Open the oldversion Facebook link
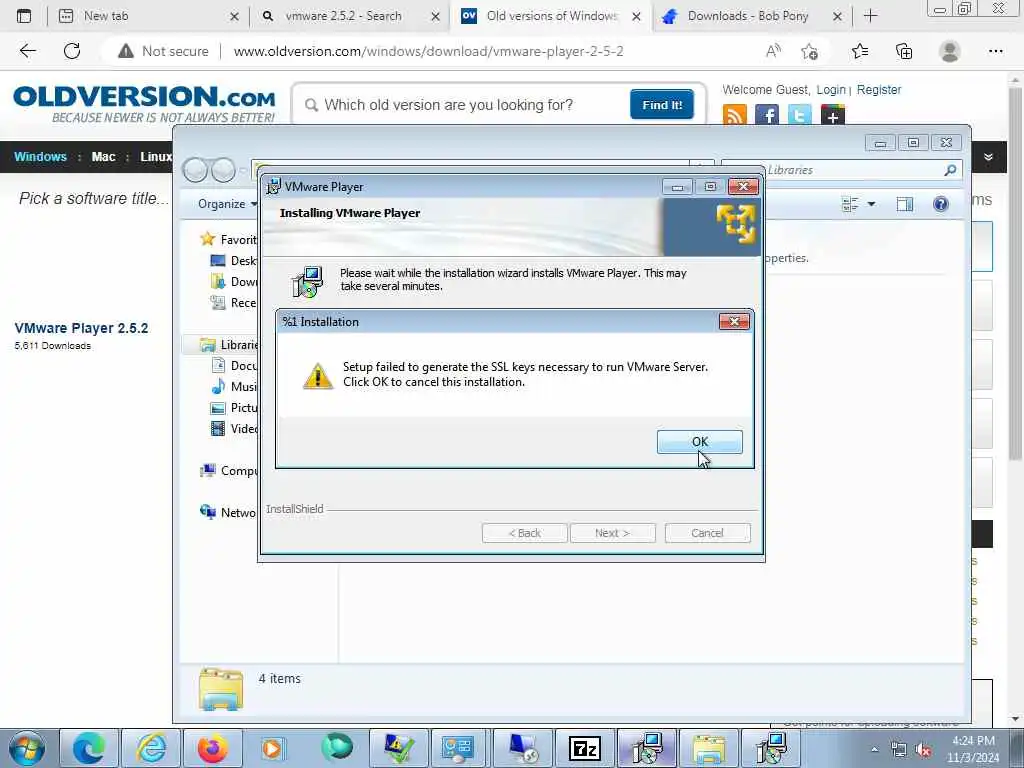1024x768 pixels. pyautogui.click(x=767, y=116)
